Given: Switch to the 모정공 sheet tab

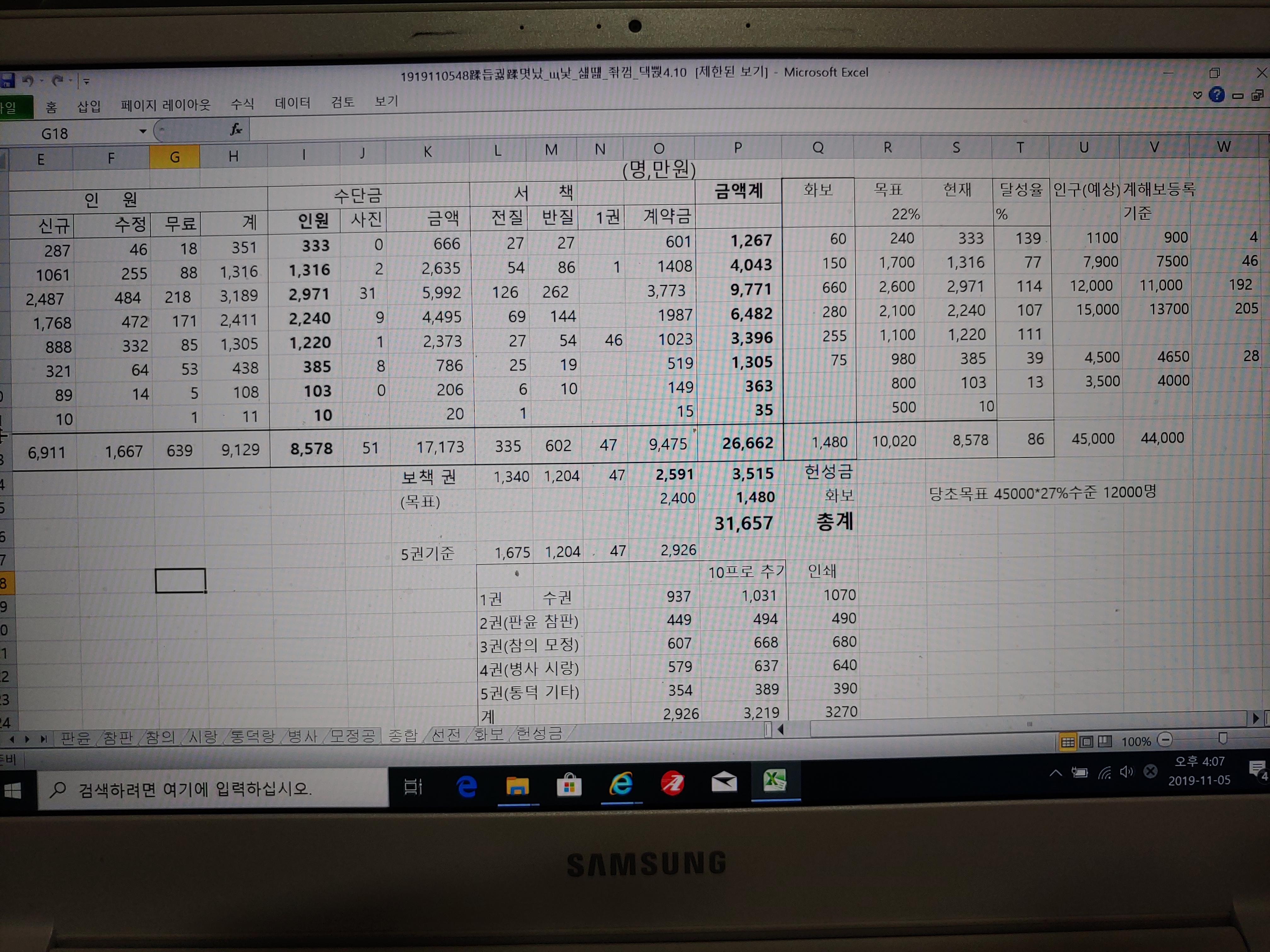Looking at the screenshot, I should (x=352, y=736).
